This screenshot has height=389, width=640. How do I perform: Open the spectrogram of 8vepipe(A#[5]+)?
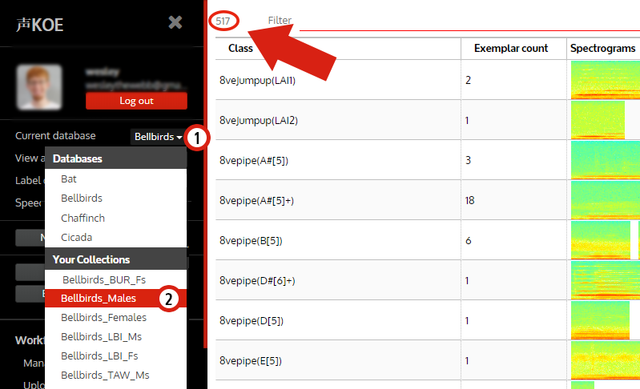605,200
